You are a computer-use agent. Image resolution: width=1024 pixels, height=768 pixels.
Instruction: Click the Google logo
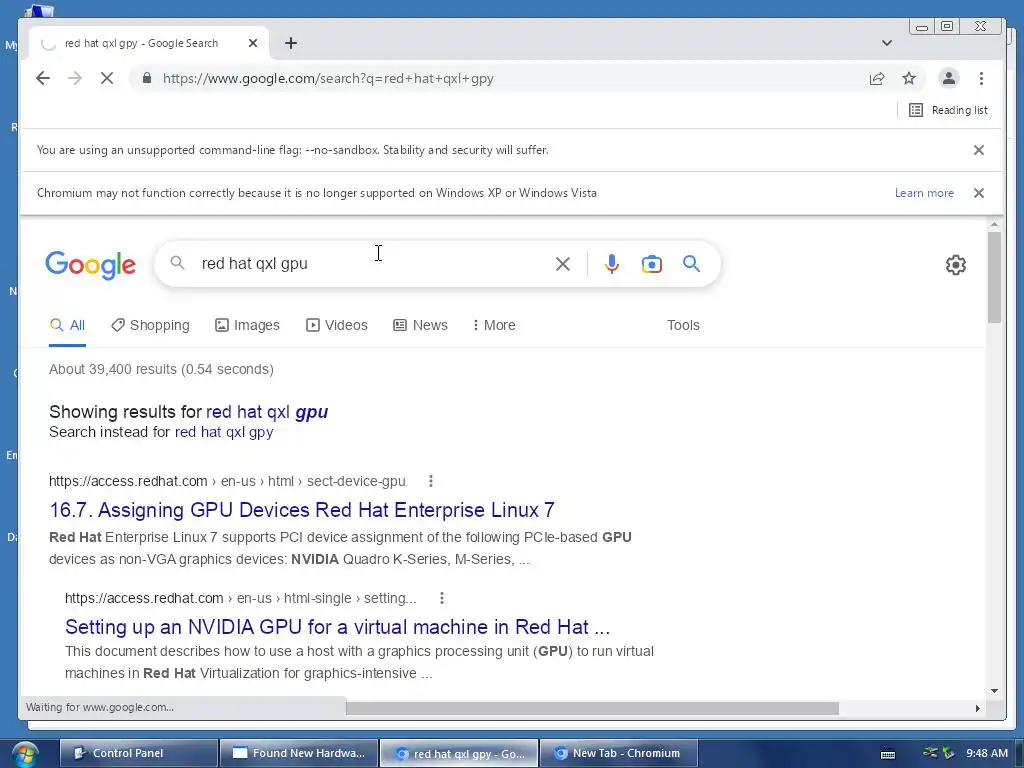pyautogui.click(x=91, y=264)
